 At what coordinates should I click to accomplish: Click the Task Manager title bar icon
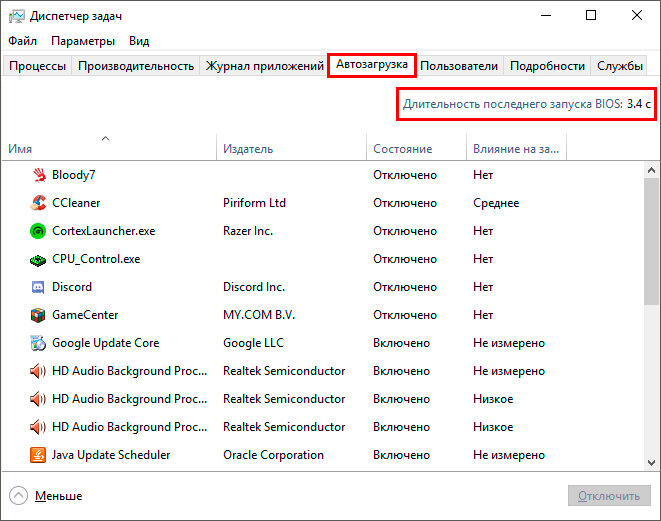[x=17, y=16]
